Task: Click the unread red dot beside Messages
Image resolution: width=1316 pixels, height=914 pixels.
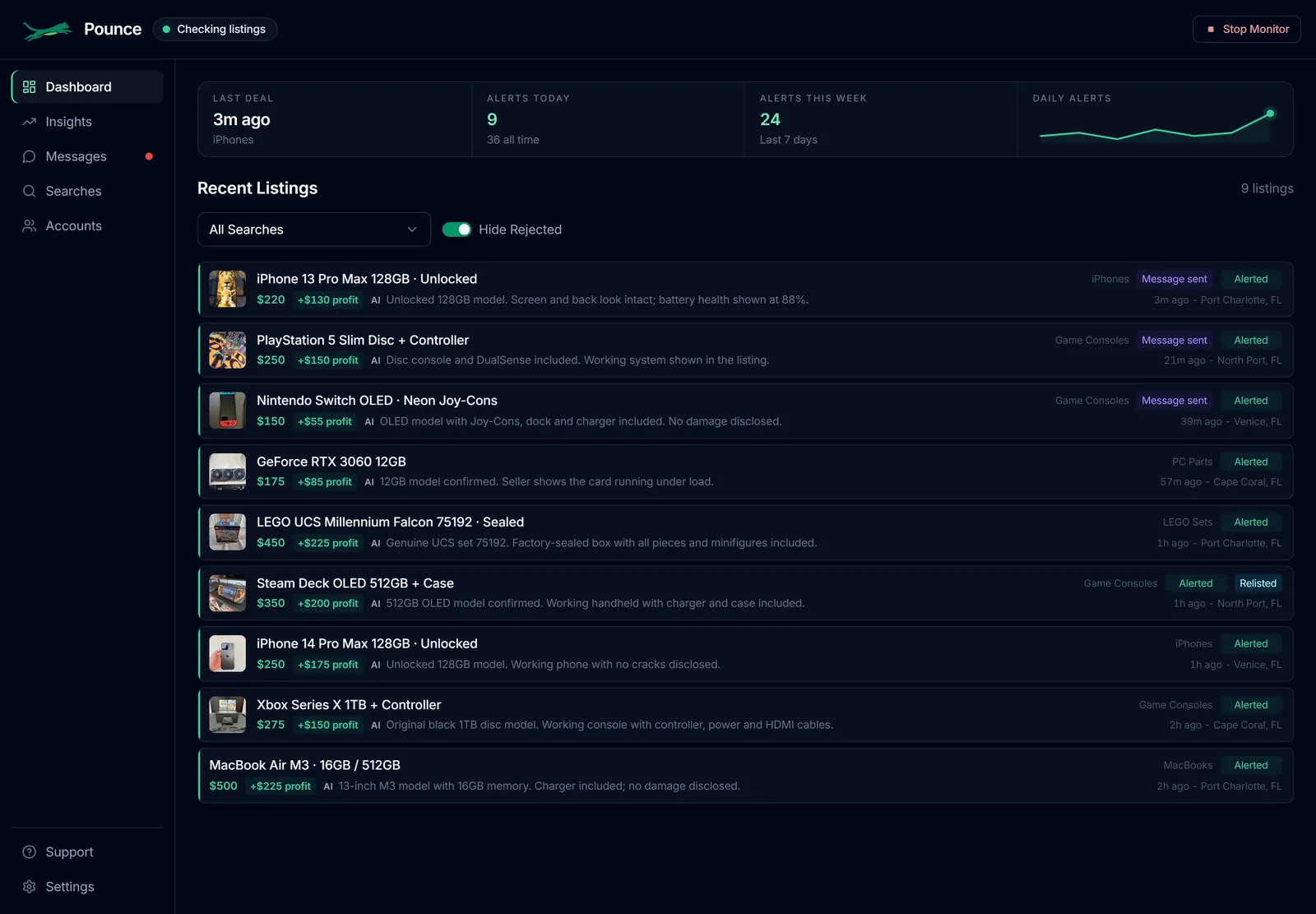Action: point(149,156)
